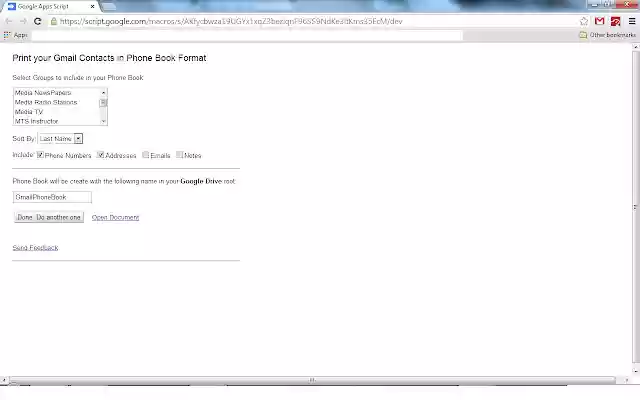This screenshot has height=400, width=640.
Task: Open Chrome's hamburger menu
Action: (x=632, y=21)
